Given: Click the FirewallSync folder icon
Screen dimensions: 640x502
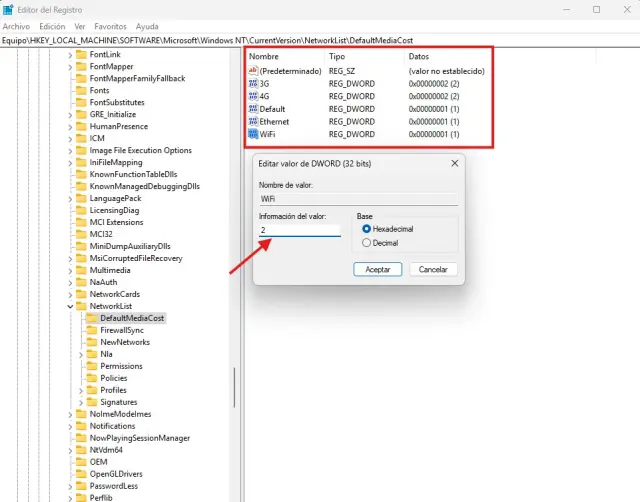Looking at the screenshot, I should point(91,330).
